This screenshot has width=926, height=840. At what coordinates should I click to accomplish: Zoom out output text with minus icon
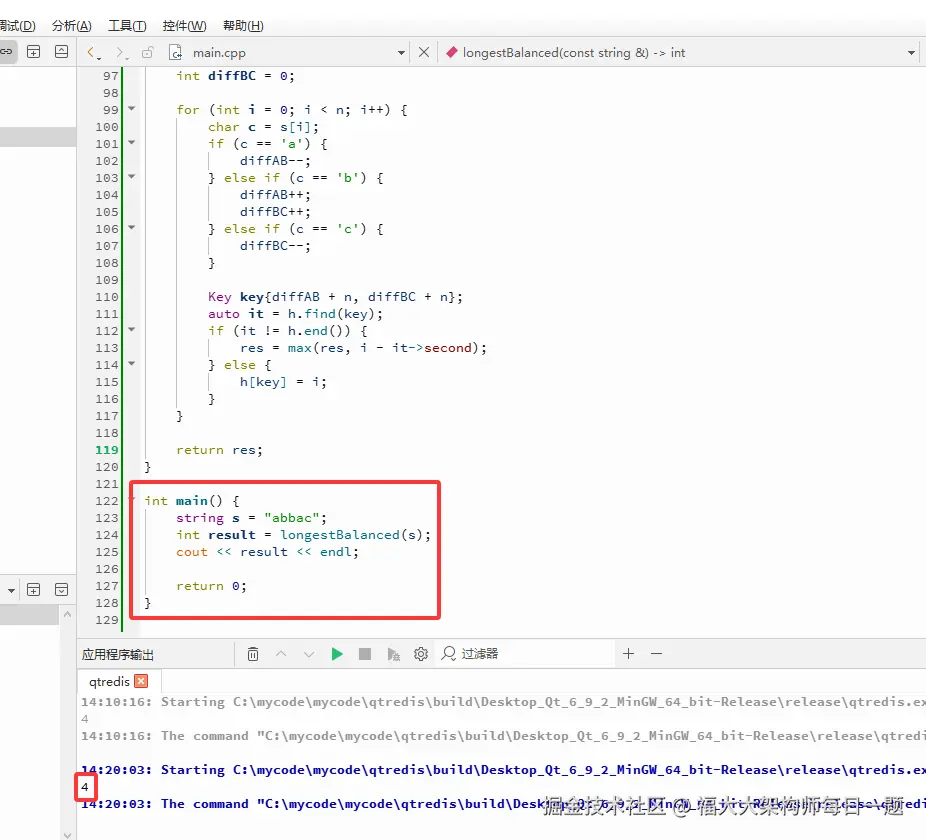tap(657, 653)
